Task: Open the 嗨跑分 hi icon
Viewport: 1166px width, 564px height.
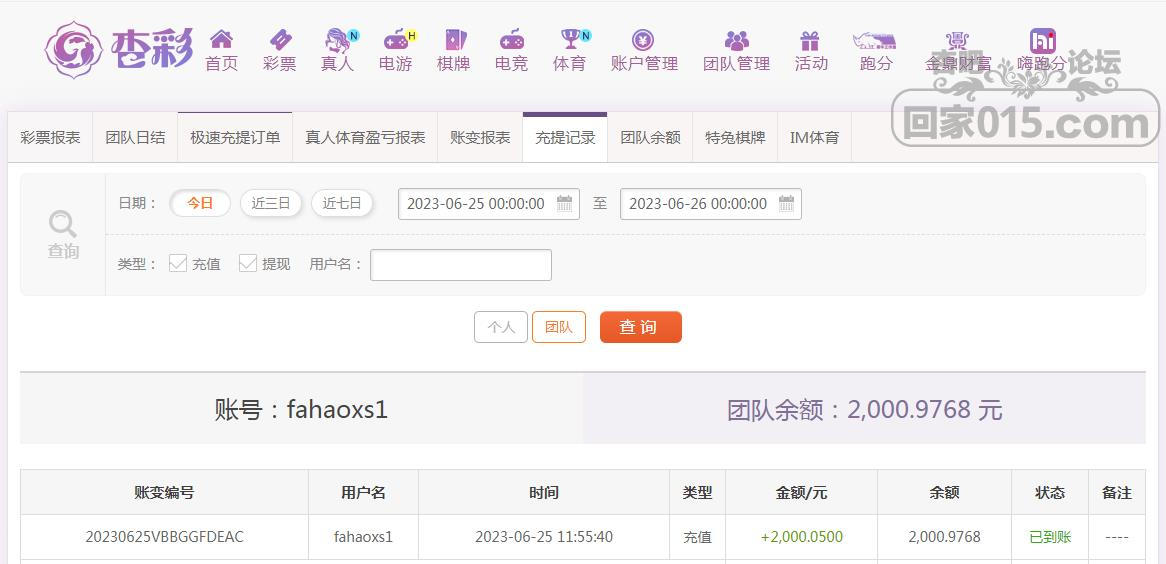Action: point(1043,40)
